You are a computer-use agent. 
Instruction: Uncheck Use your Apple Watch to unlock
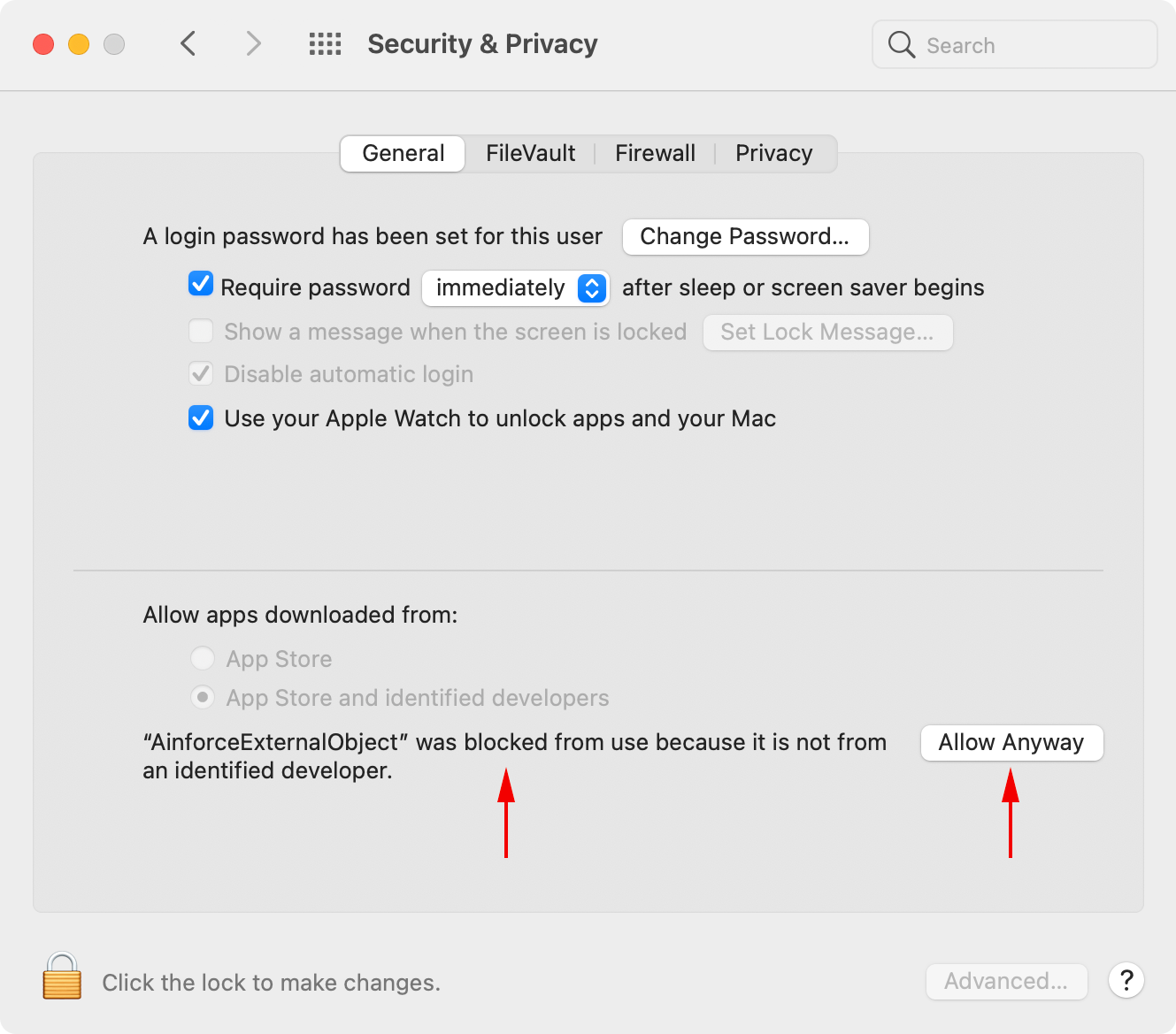coord(201,417)
